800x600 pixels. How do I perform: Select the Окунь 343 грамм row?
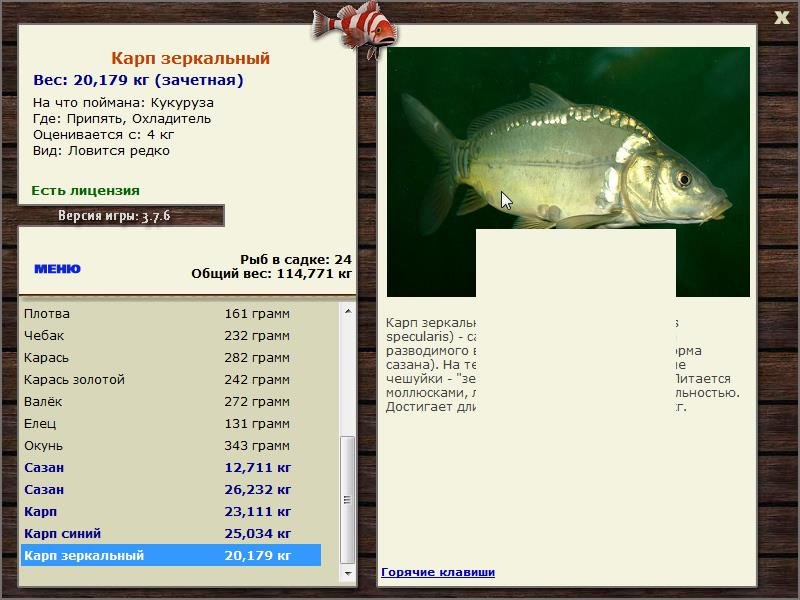click(171, 445)
